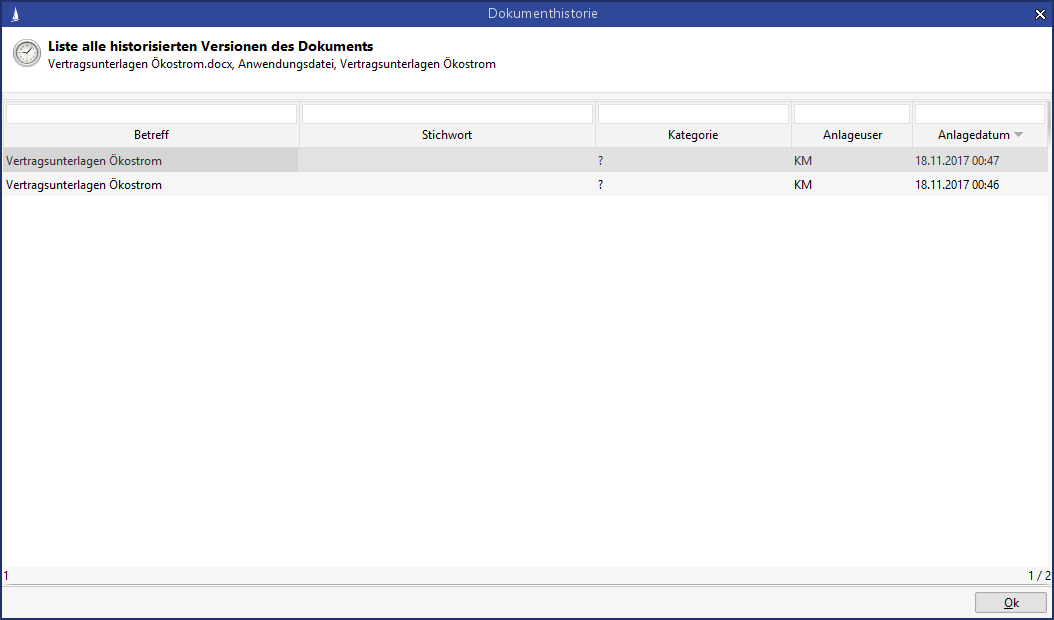Click the Betreff cell in first row

pyautogui.click(x=84, y=161)
